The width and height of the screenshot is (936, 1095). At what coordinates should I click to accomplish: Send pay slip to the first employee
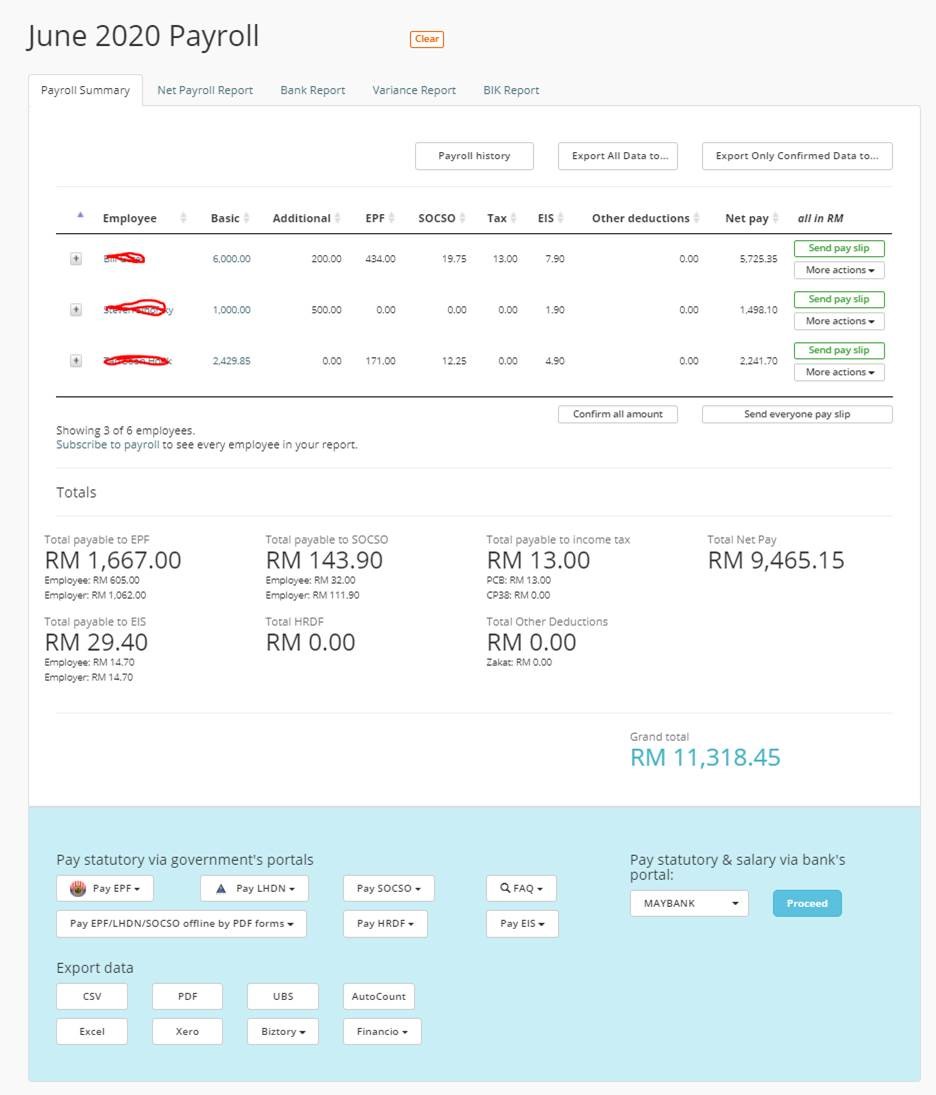coord(839,248)
